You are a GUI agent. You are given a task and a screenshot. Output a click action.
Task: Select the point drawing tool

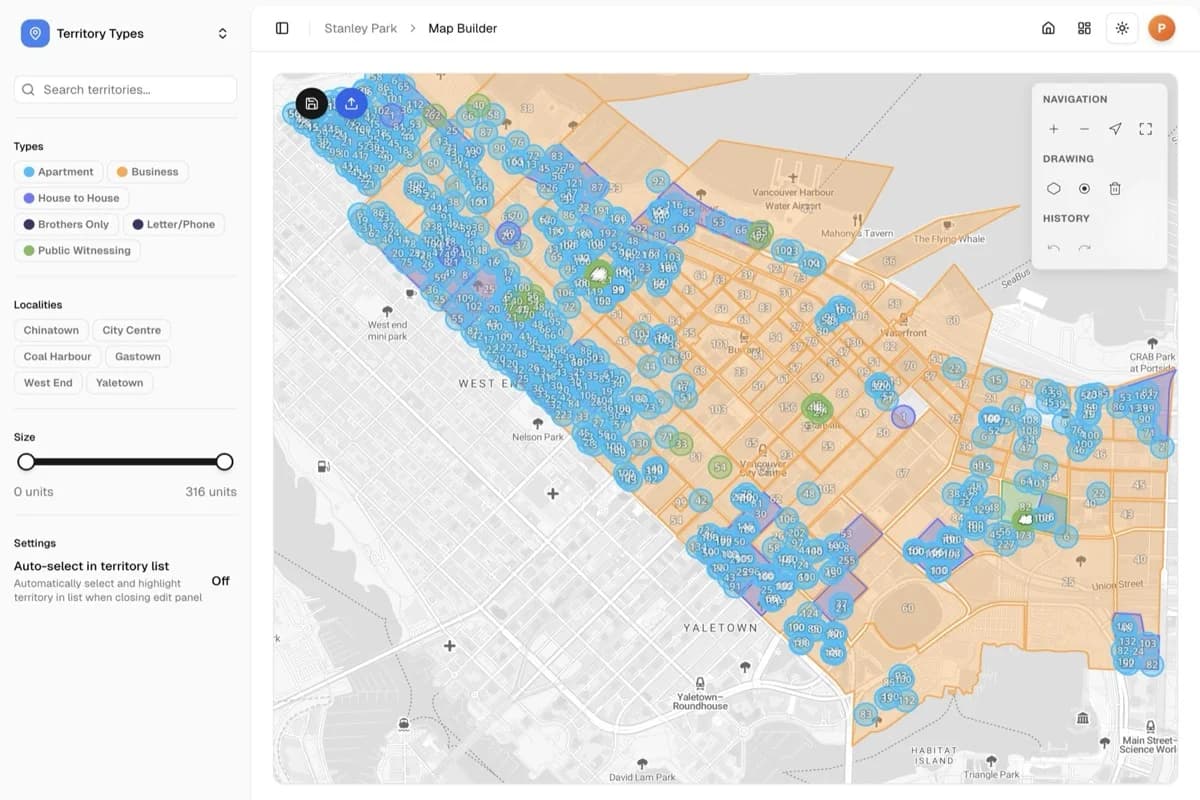[x=1084, y=188]
